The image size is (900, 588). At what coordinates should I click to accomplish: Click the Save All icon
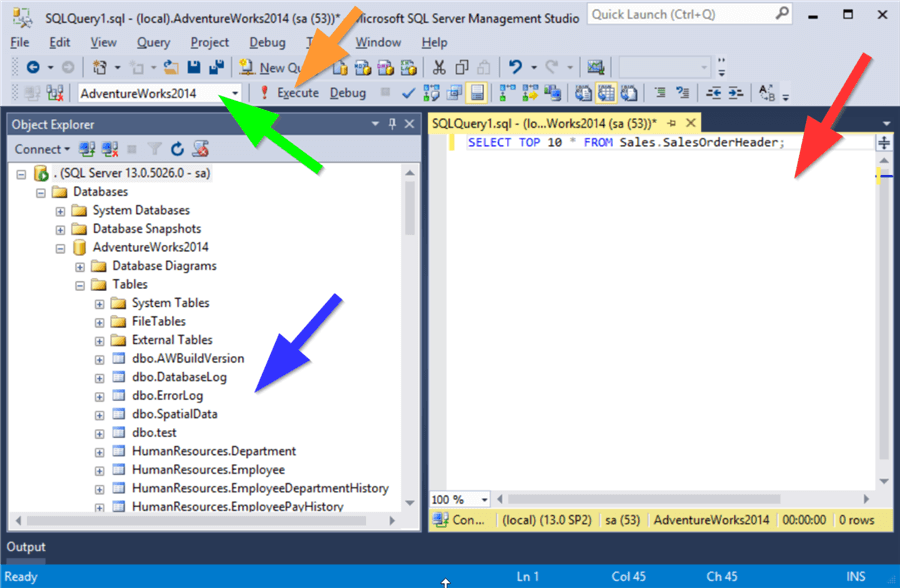click(216, 68)
